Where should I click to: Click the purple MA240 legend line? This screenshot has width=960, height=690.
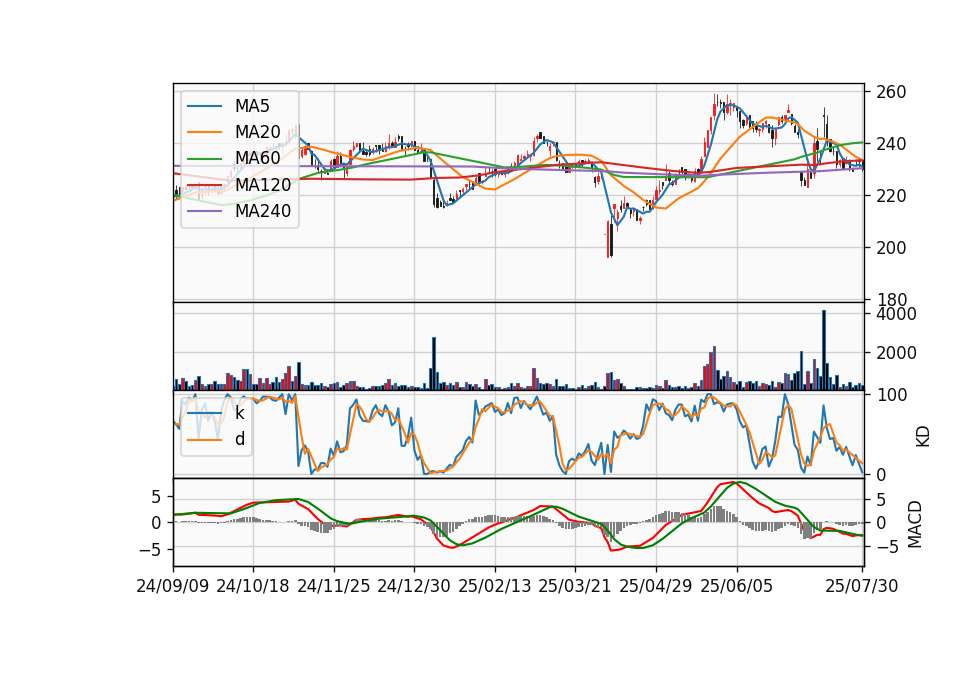204,211
